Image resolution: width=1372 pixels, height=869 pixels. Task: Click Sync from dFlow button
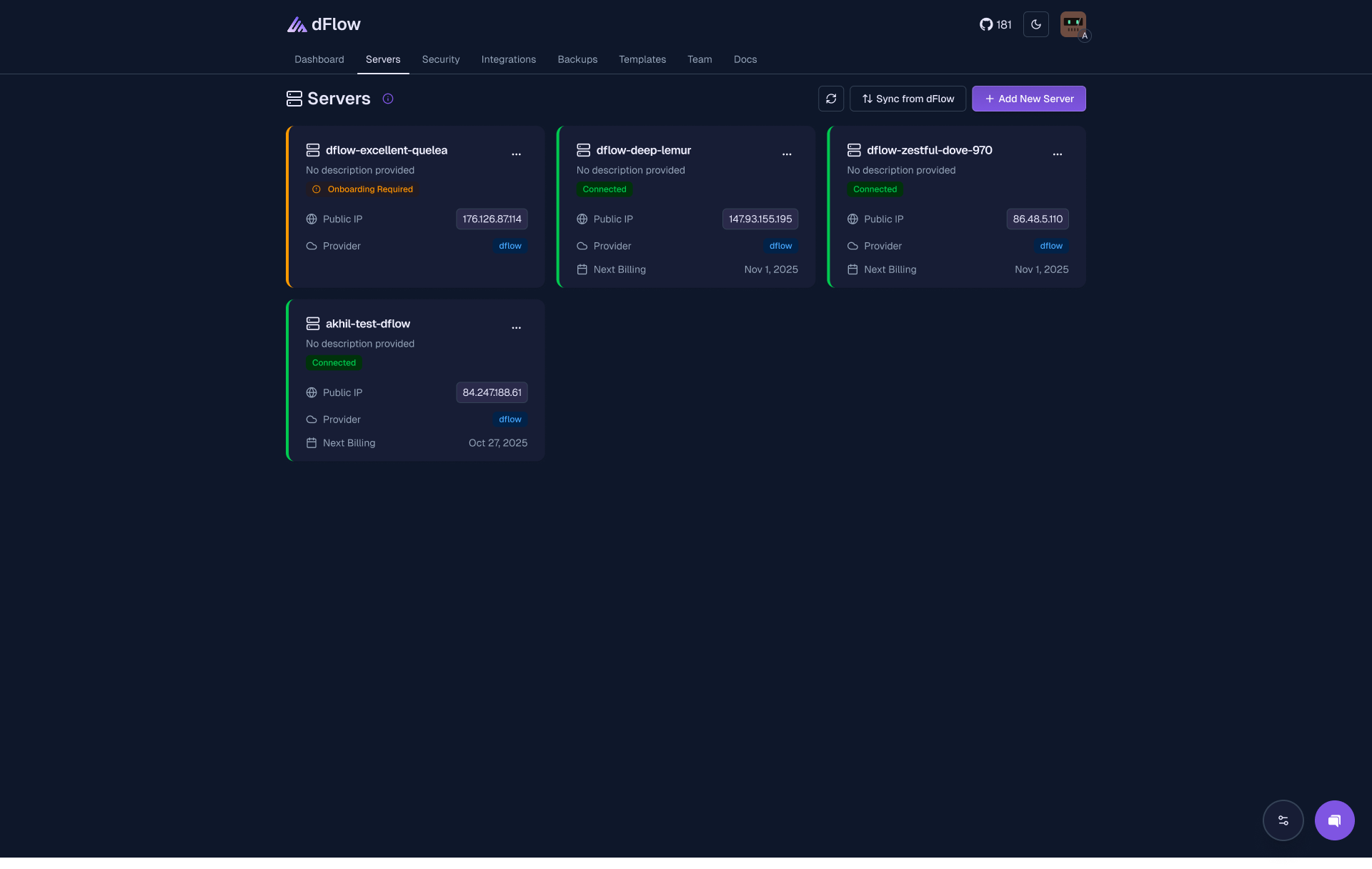point(908,99)
